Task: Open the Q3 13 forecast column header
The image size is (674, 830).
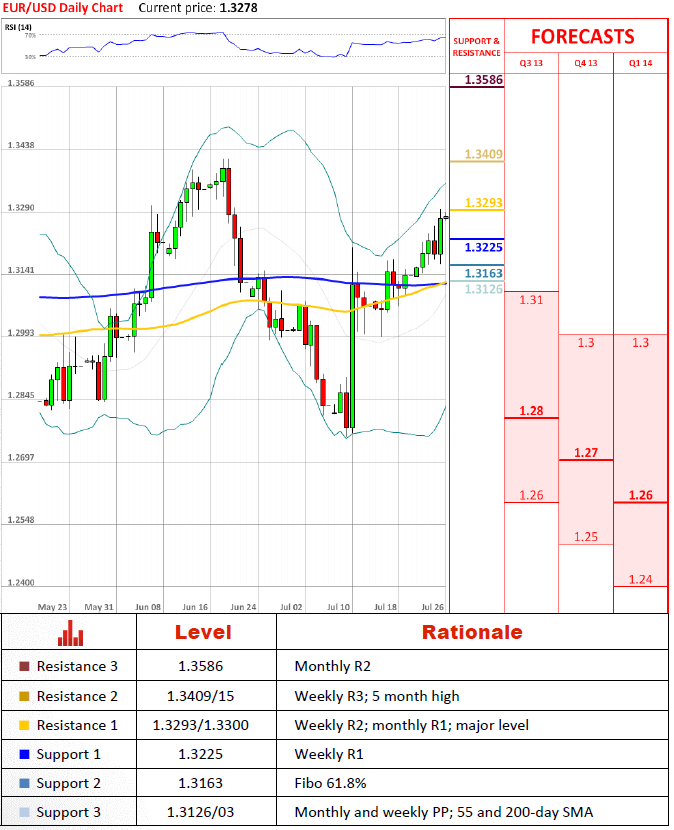Action: click(x=531, y=63)
